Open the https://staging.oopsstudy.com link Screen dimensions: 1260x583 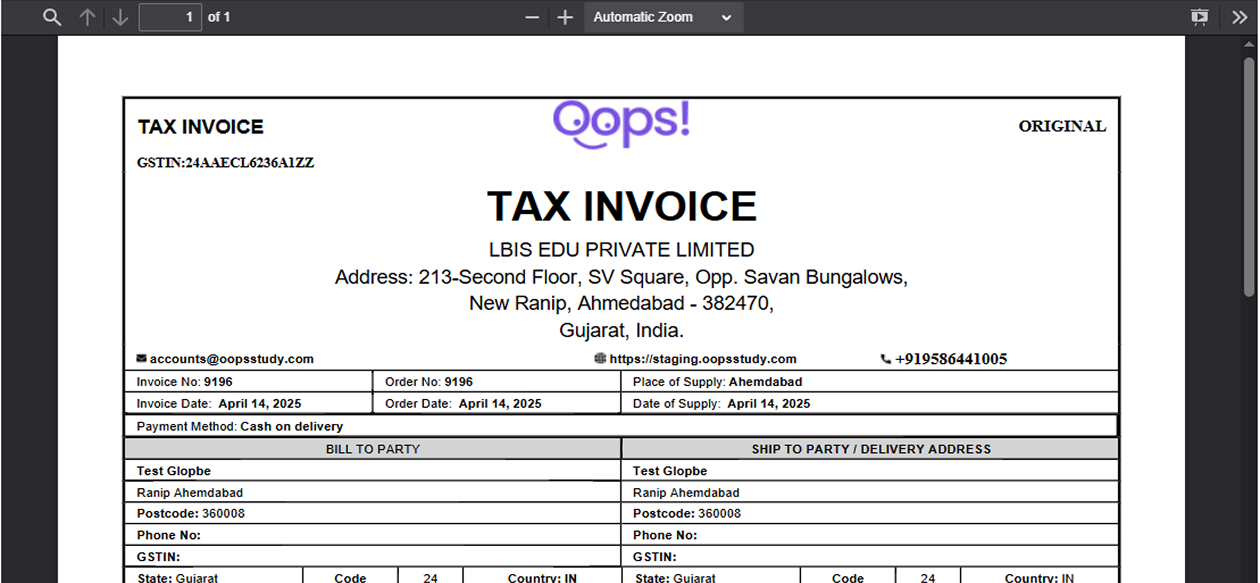[x=703, y=359]
